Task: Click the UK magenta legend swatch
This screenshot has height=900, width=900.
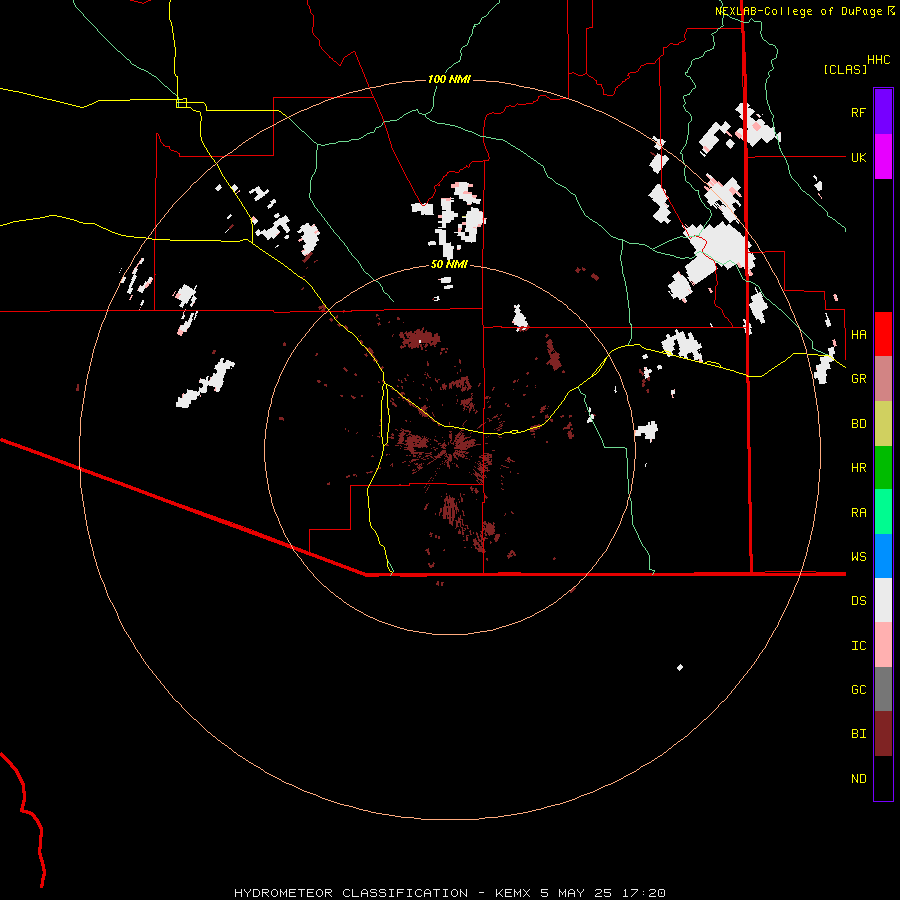Action: [x=883, y=157]
